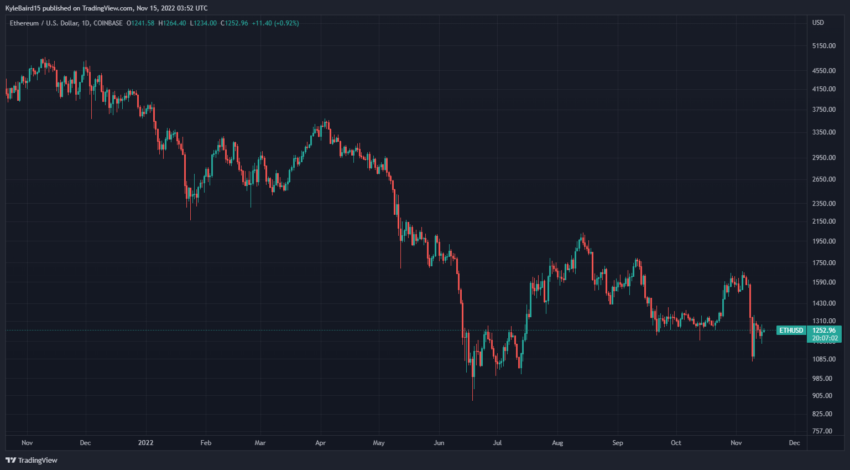850x470 pixels.
Task: Click the +11.40 (+0.92%) price change value
Action: (275, 23)
